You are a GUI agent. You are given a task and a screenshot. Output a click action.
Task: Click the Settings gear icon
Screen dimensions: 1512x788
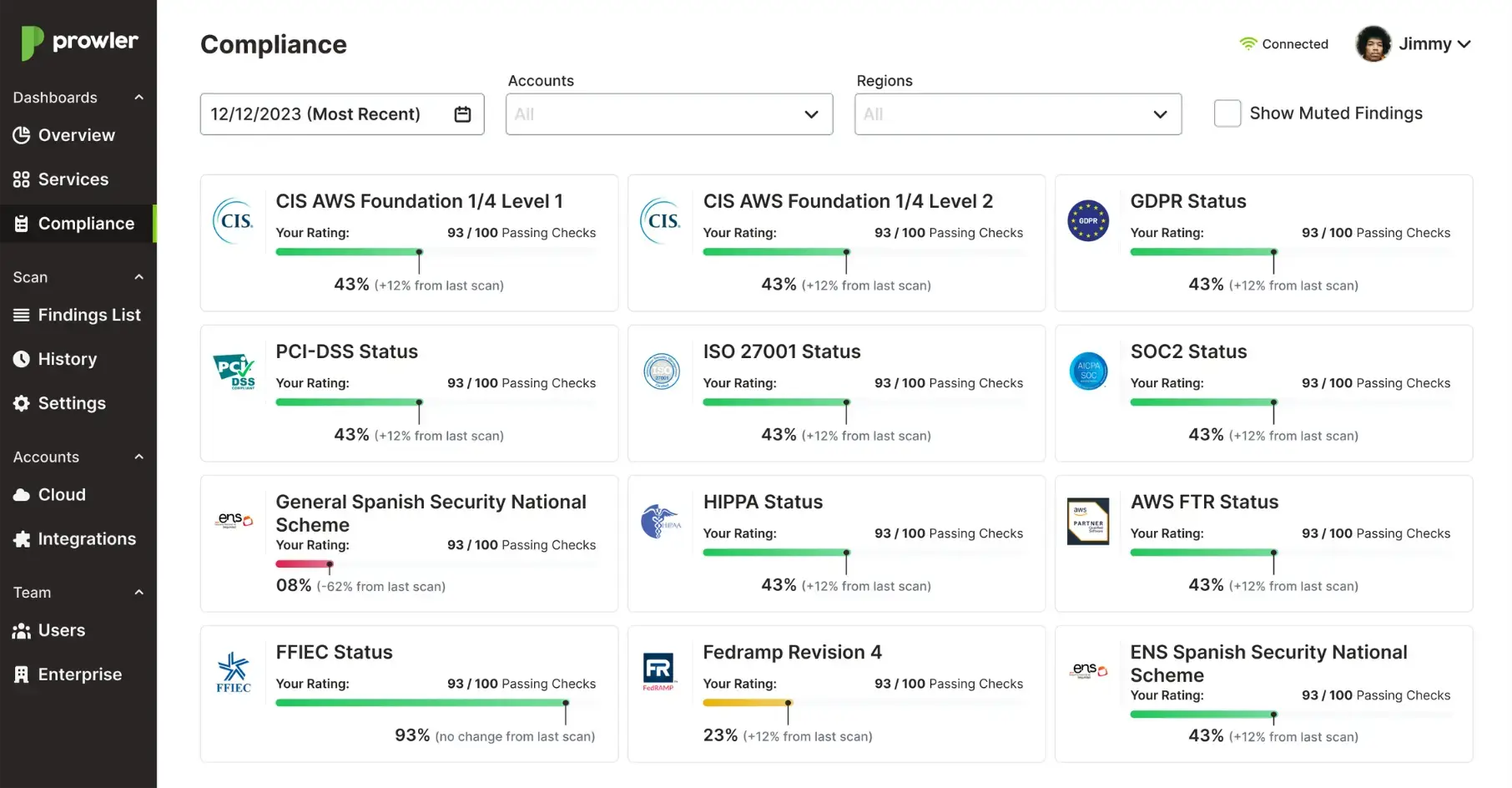tap(22, 403)
